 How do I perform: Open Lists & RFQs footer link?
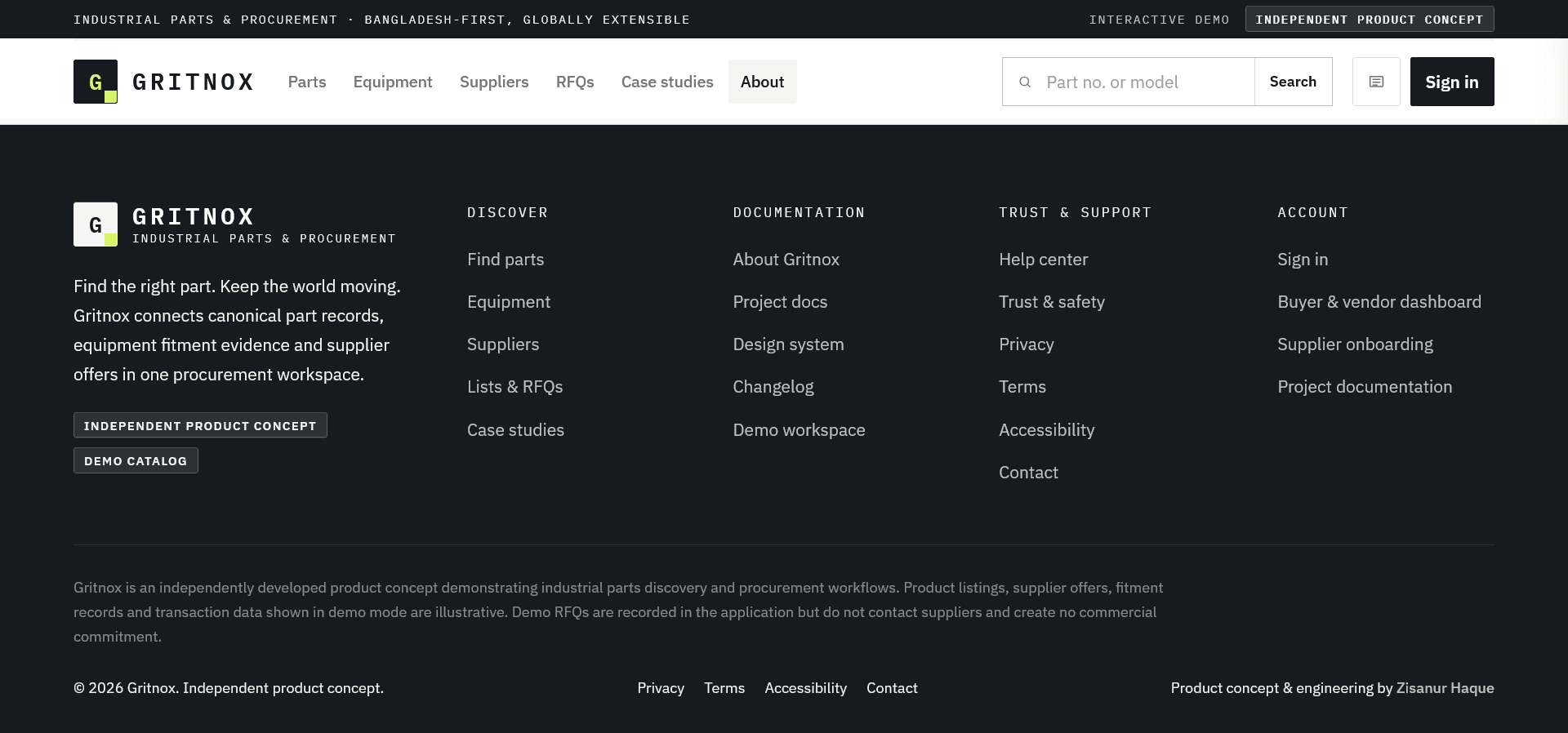point(515,387)
